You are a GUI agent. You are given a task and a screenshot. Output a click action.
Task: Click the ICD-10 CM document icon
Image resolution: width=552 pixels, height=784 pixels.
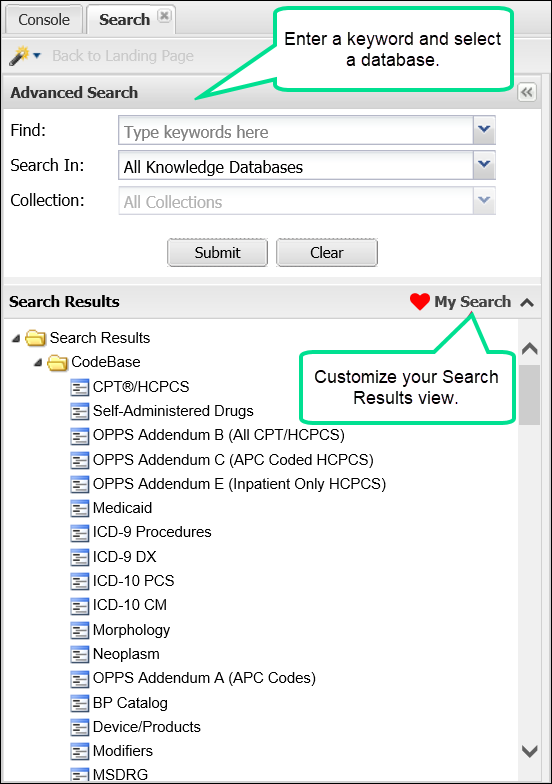tap(80, 606)
